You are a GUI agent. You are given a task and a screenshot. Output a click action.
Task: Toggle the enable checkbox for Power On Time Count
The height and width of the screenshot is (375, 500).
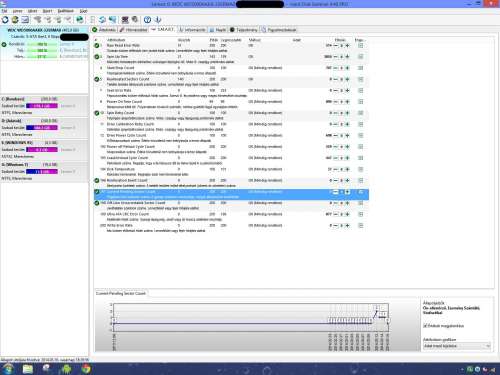coord(361,102)
